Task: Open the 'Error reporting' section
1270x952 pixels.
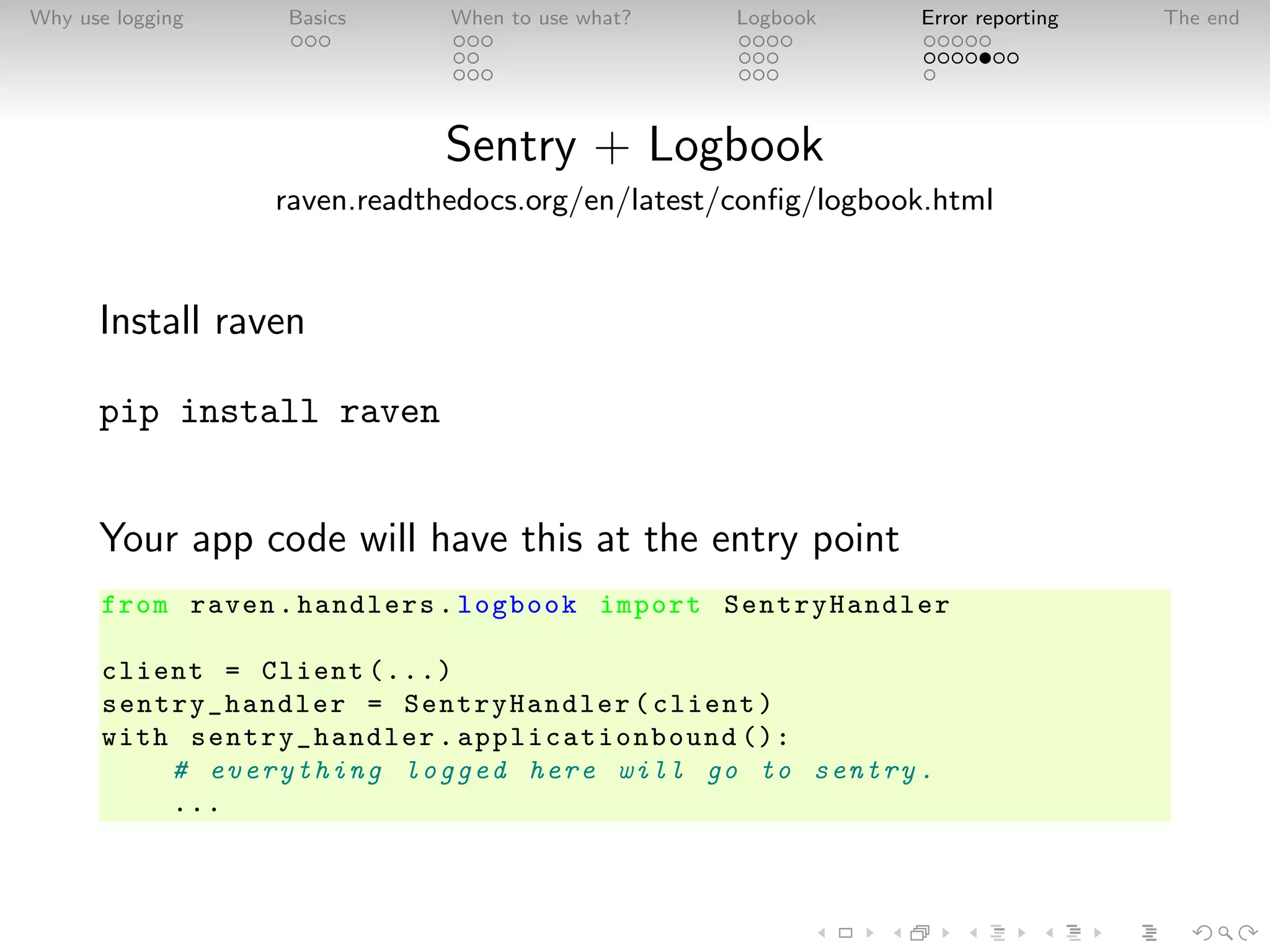Action: coord(990,18)
